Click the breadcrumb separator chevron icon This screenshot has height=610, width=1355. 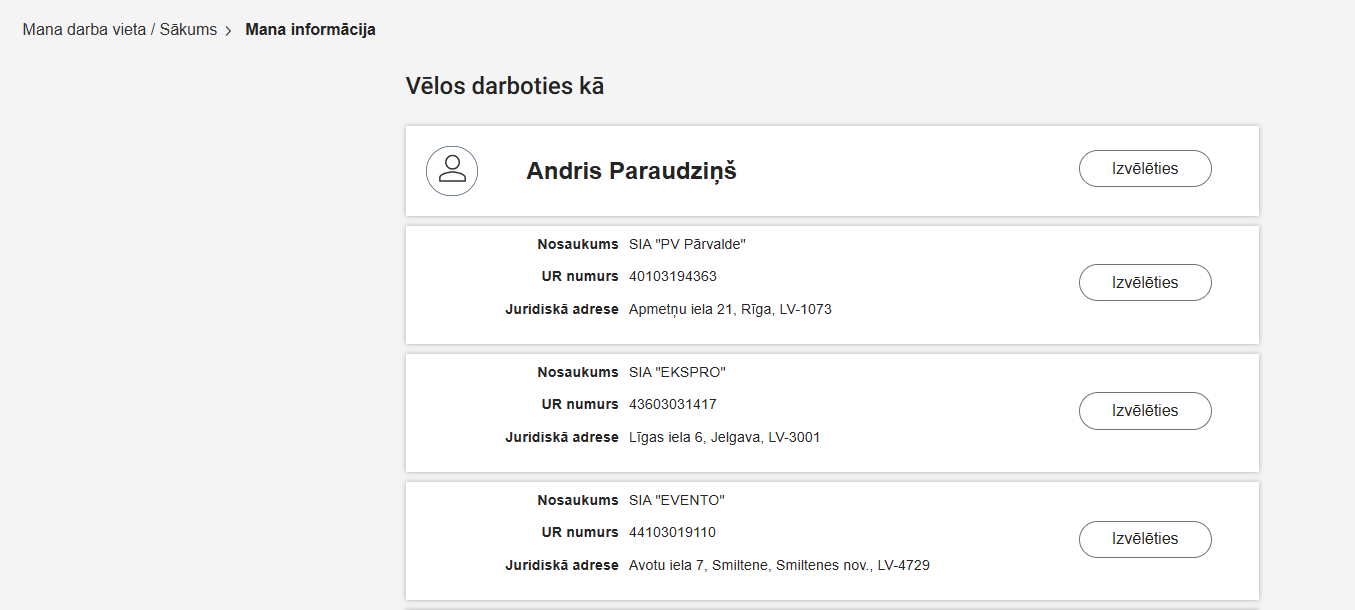tap(228, 29)
